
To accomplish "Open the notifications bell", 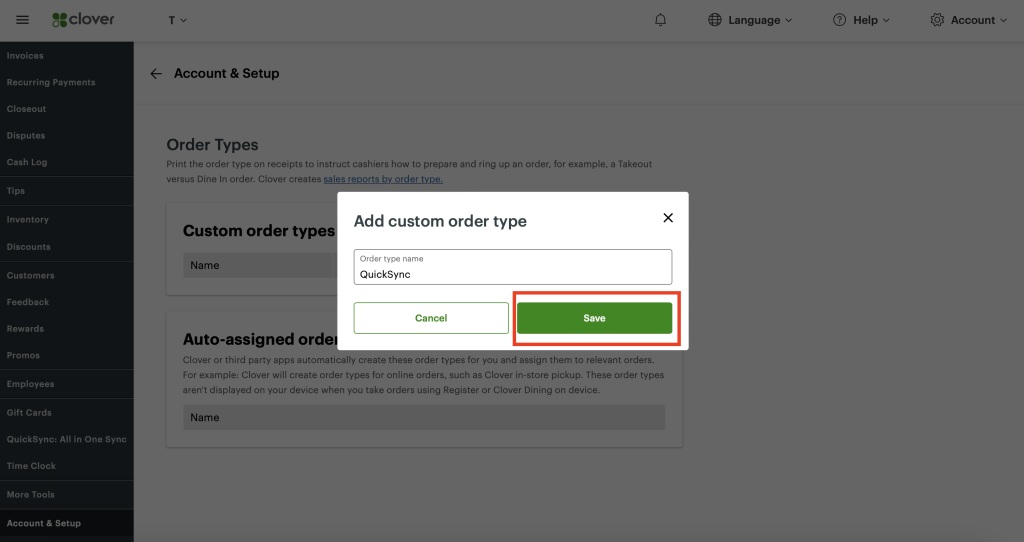I will click(x=660, y=20).
